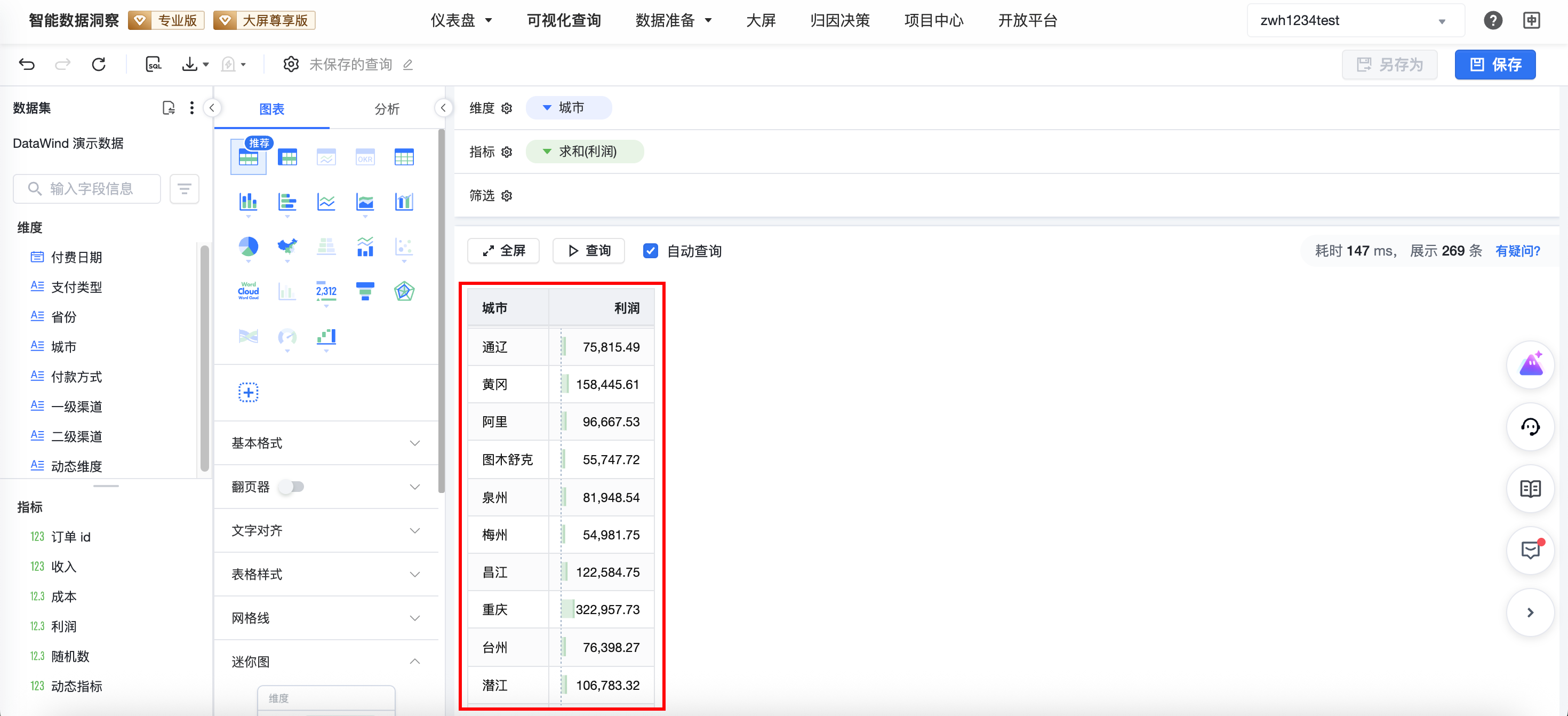Pick the radar chart icon
Screen dimensions: 1568x716
tap(404, 291)
